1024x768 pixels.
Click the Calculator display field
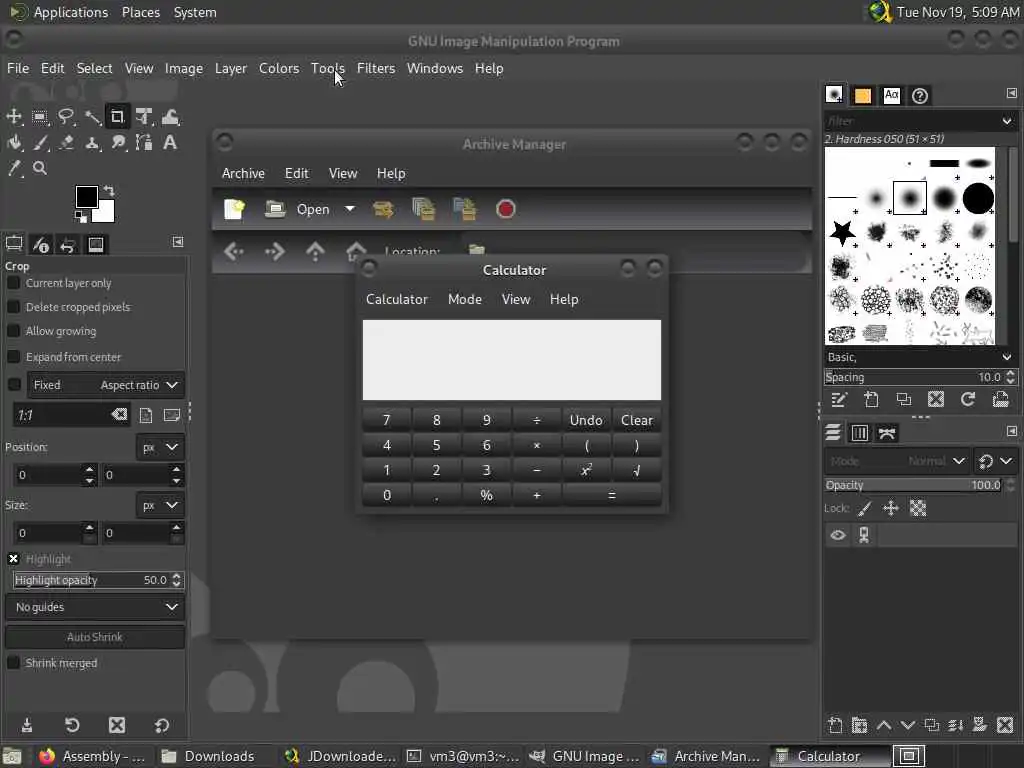(x=512, y=360)
